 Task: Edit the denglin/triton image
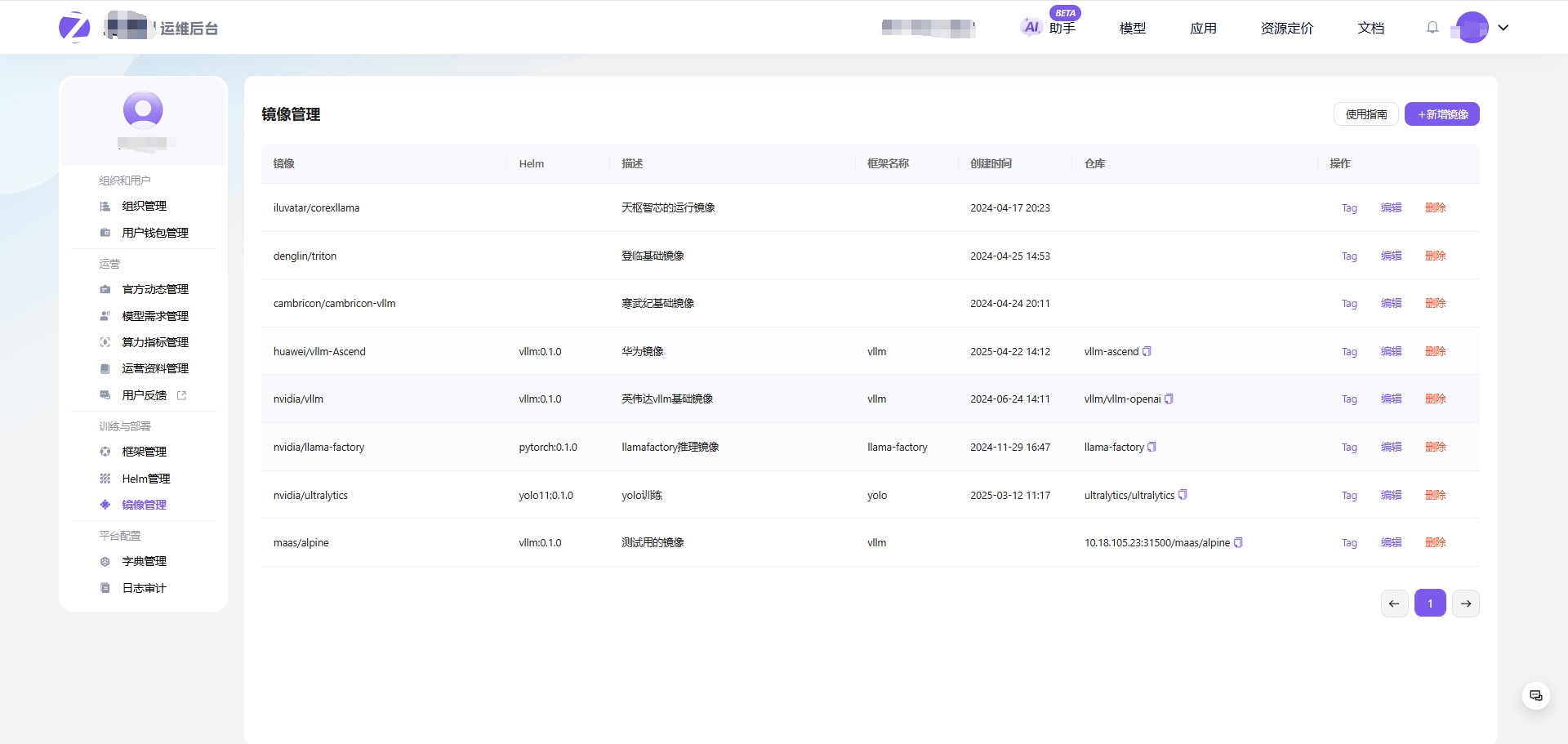[1392, 256]
